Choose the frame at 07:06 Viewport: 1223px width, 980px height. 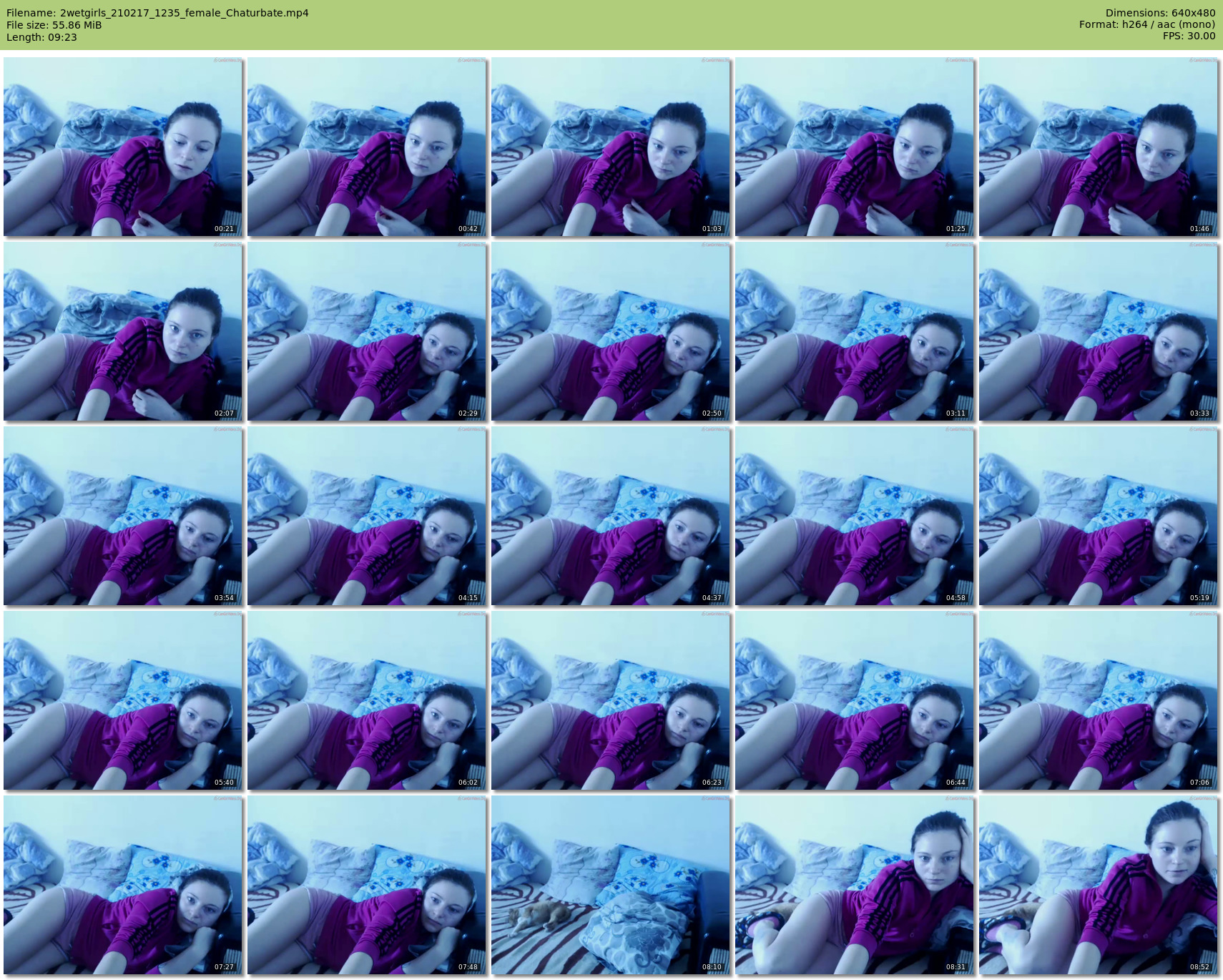point(1099,700)
